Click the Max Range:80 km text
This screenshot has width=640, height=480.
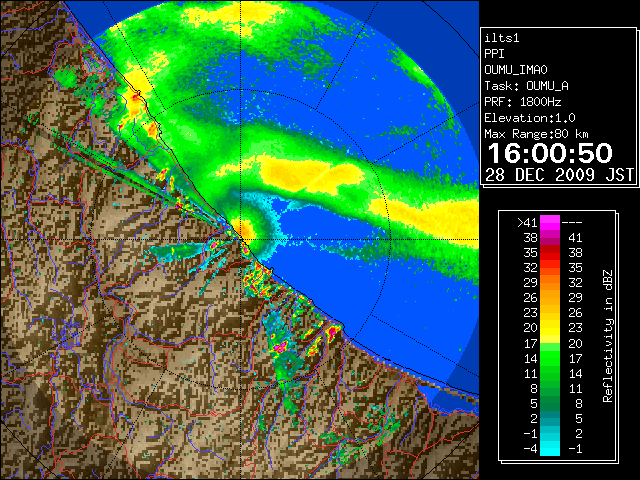click(x=536, y=134)
